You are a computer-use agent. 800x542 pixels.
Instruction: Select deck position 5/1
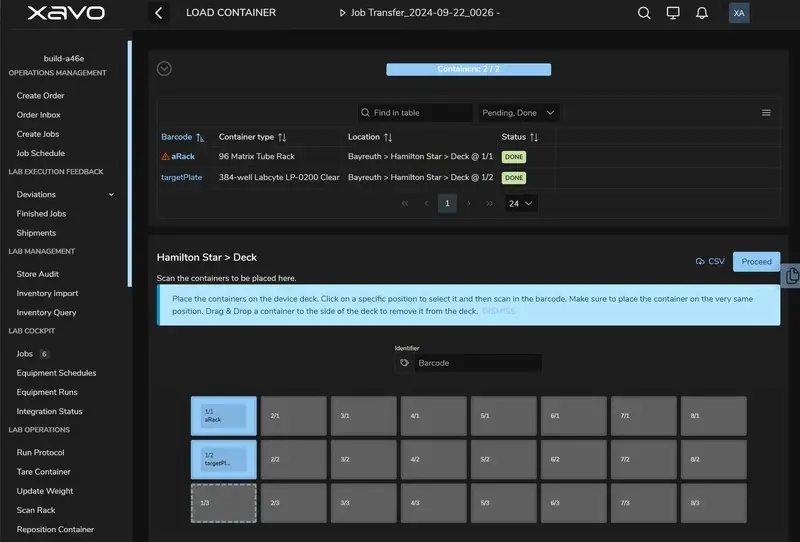click(504, 416)
